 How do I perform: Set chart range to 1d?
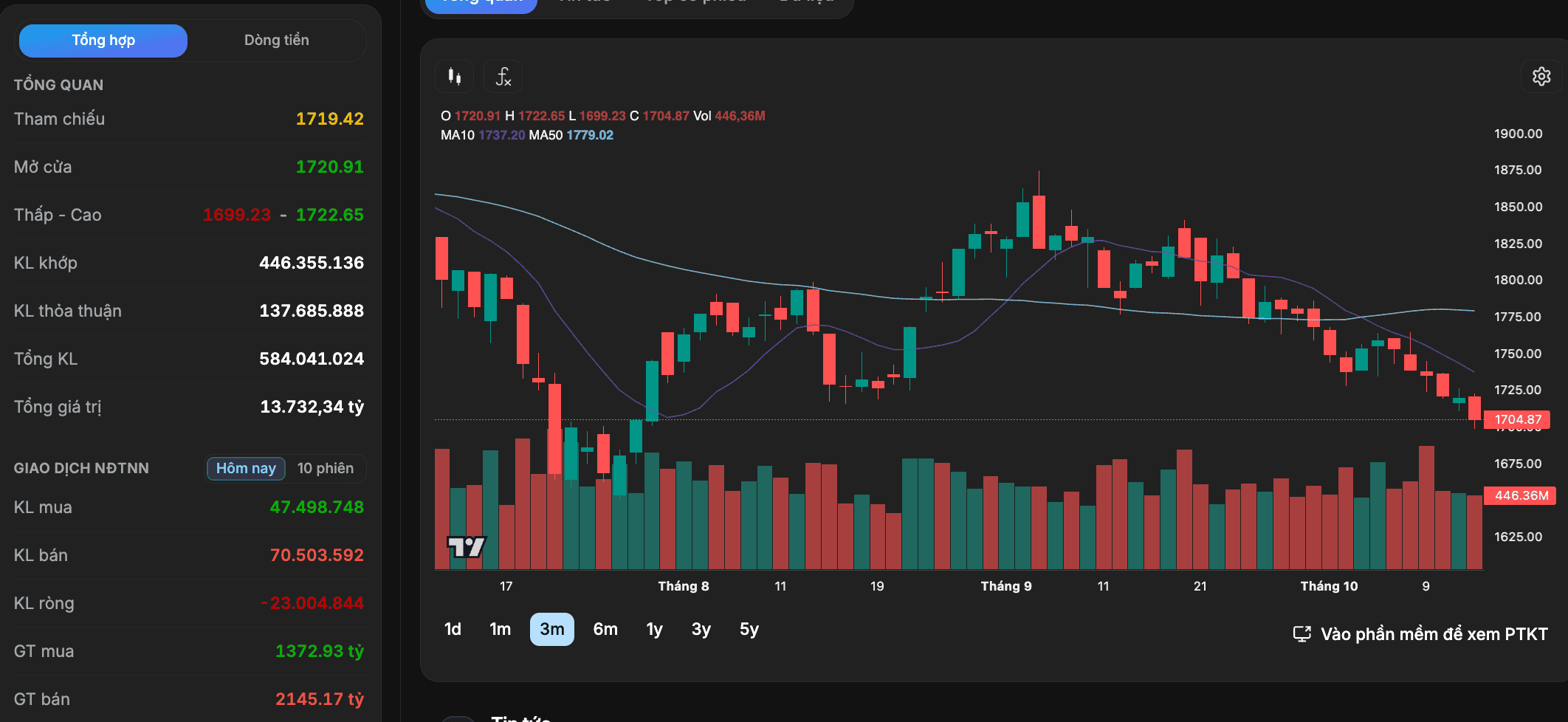453,629
